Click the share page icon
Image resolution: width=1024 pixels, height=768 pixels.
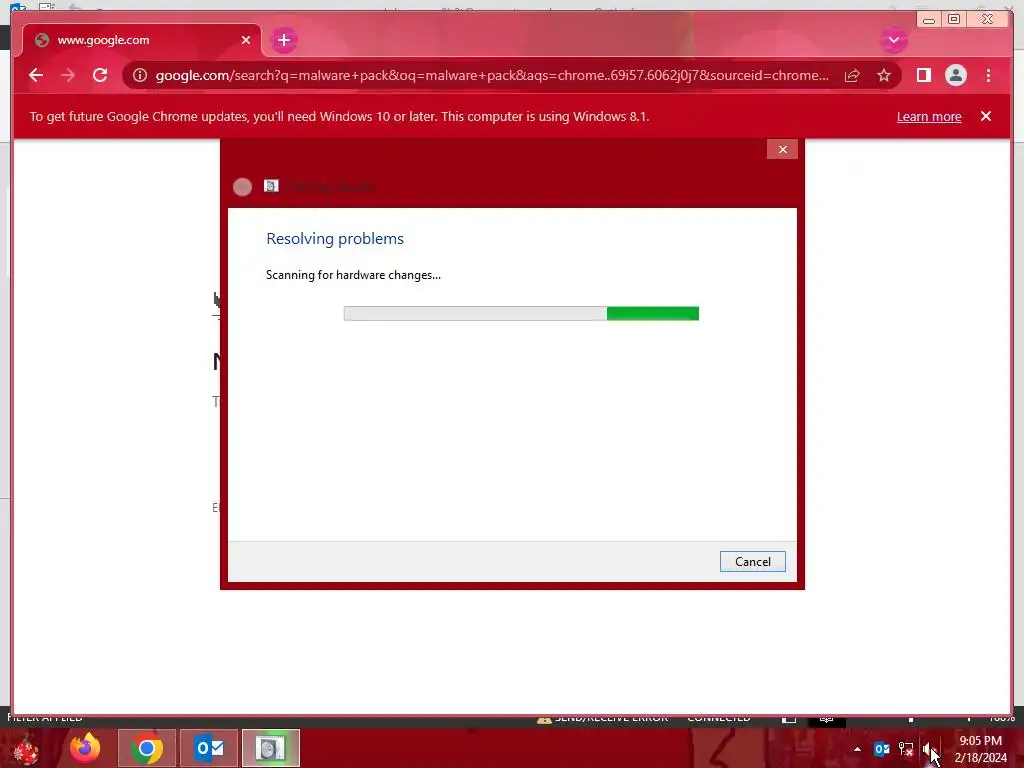tap(852, 76)
